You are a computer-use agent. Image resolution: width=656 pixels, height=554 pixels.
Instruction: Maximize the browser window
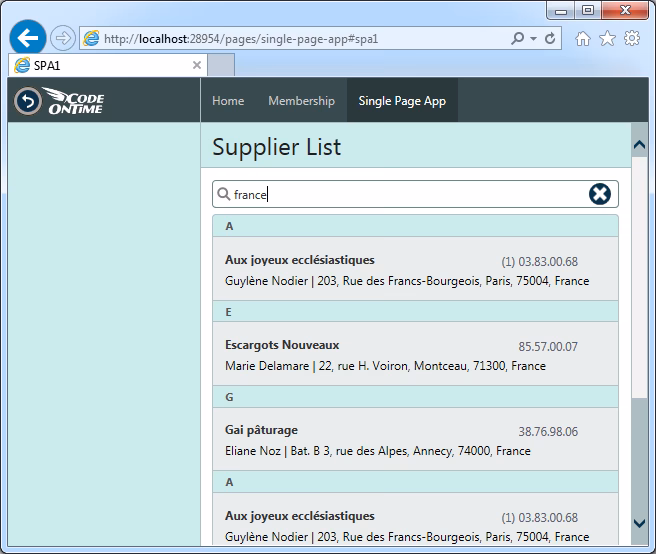[x=588, y=11]
